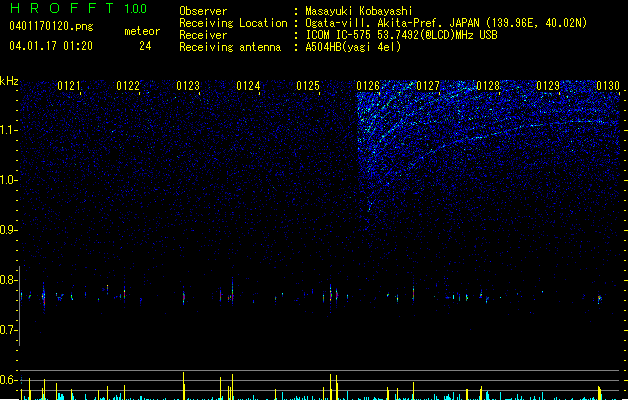Viewport: 629px width, 400px height.
Task: Click the 0125 time marker
Action: tap(308, 86)
